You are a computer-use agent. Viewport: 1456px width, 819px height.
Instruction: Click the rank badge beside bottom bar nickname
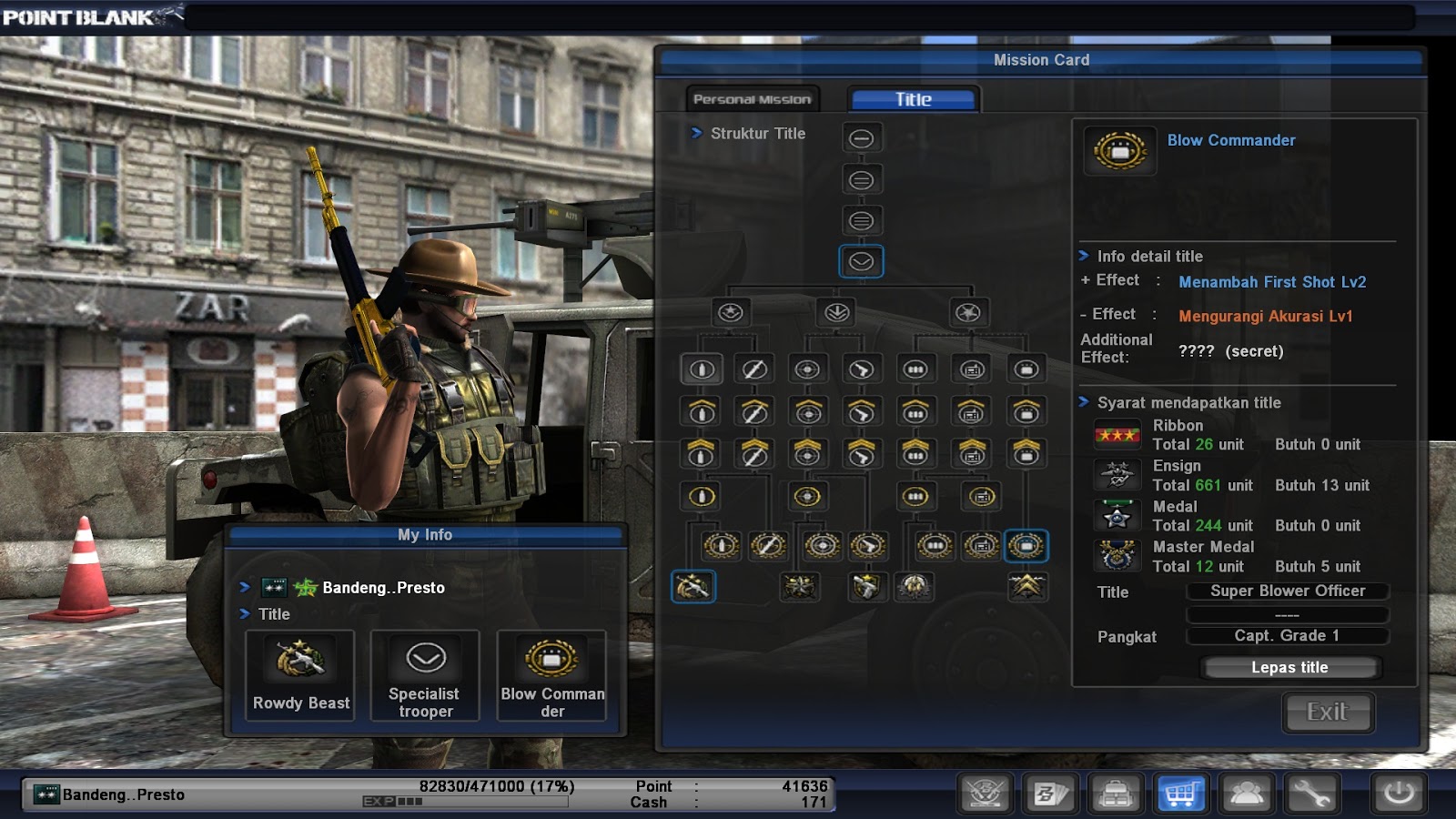[x=46, y=794]
